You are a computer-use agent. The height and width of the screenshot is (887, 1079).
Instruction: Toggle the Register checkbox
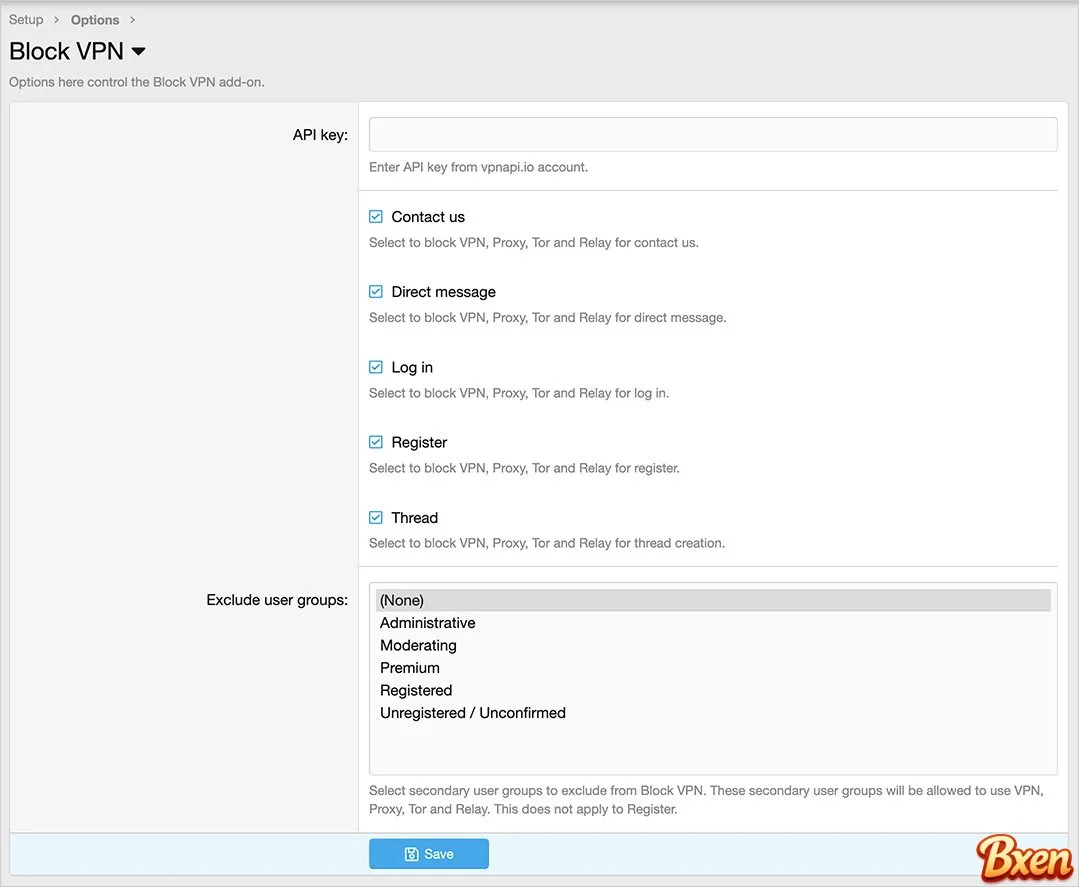(x=376, y=442)
